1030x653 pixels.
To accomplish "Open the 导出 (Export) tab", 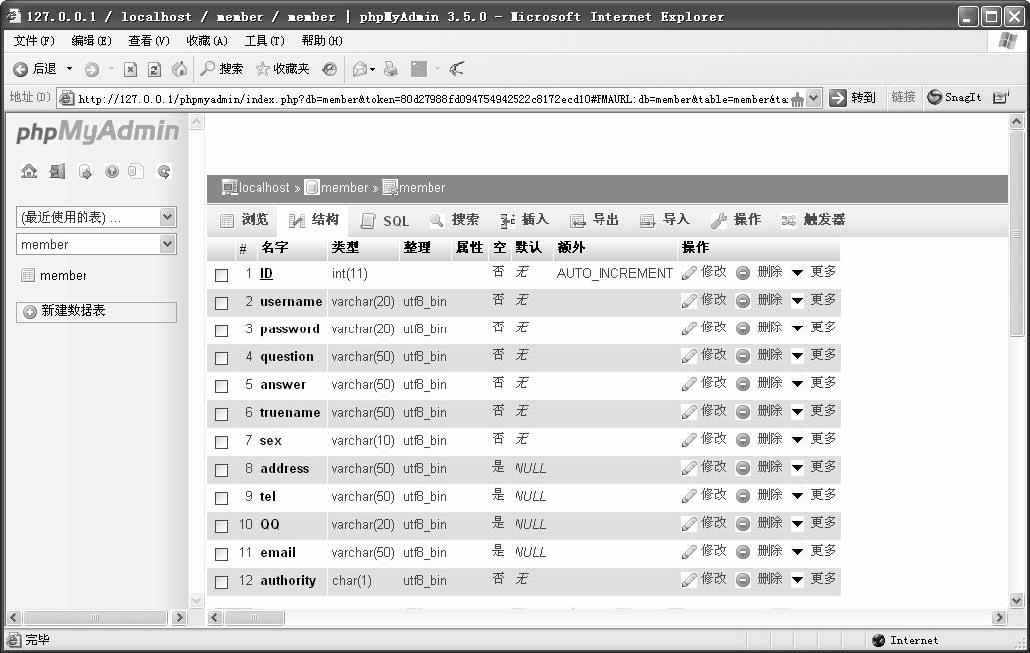I will coord(594,220).
